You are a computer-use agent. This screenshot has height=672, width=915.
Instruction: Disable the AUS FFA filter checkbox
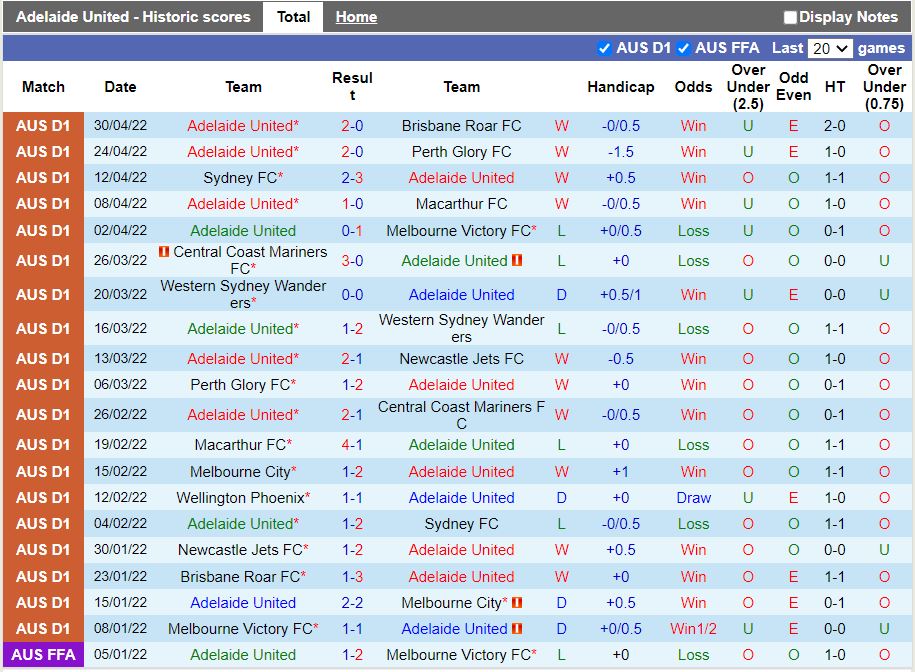(x=684, y=47)
